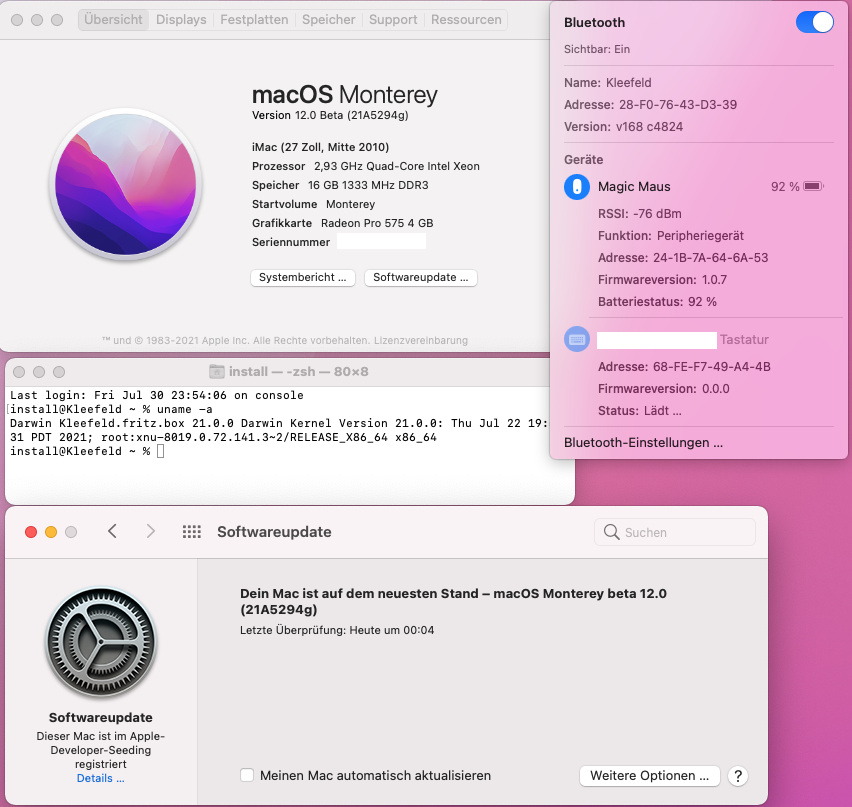Click the Letzte Überprüfung timestamp text
Image resolution: width=852 pixels, height=807 pixels.
coord(337,630)
